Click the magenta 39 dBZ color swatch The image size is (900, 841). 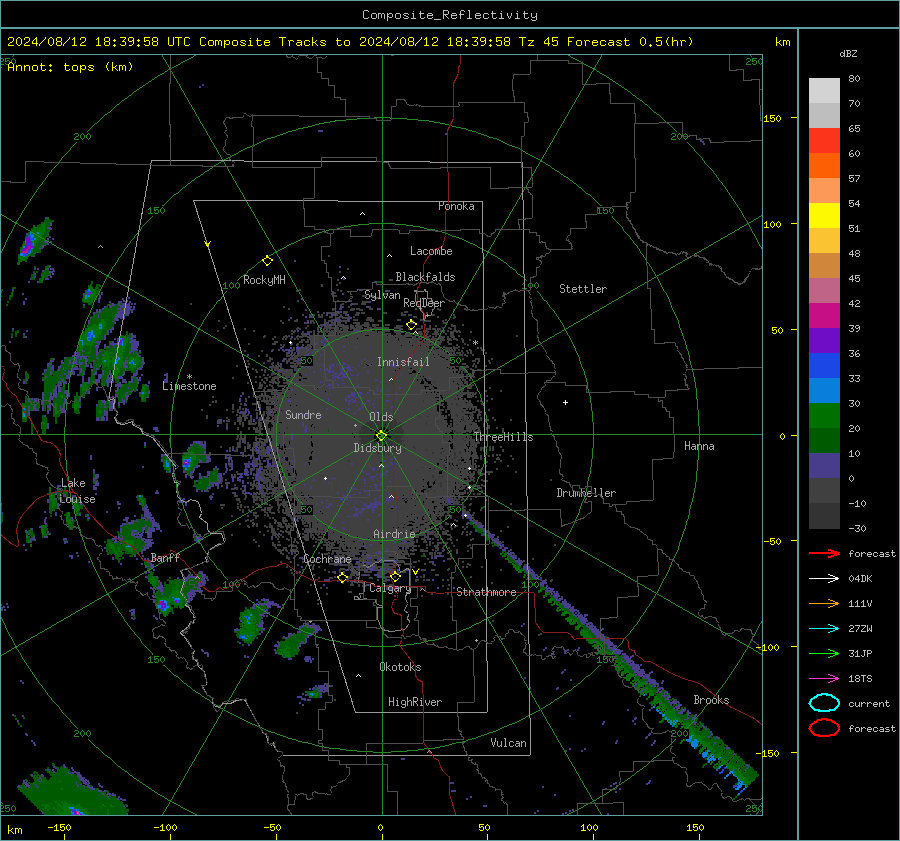pyautogui.click(x=824, y=316)
